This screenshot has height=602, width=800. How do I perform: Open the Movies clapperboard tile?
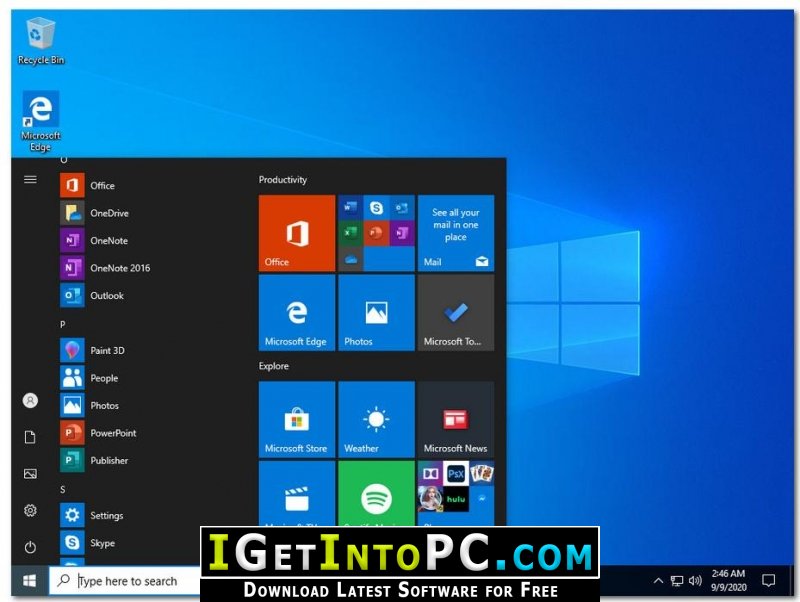(297, 493)
